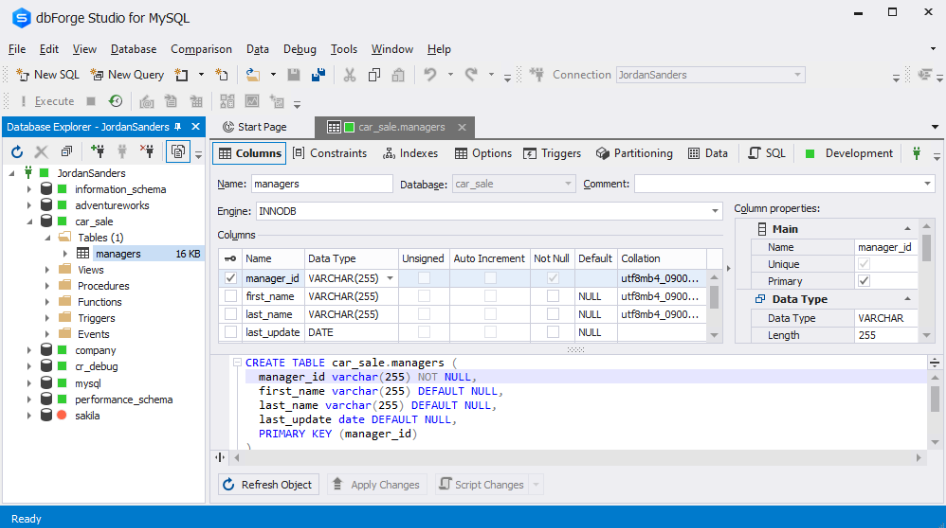The width and height of the screenshot is (946, 528).
Task: Click the green plug icon in editor tabs
Action: pyautogui.click(x=916, y=153)
